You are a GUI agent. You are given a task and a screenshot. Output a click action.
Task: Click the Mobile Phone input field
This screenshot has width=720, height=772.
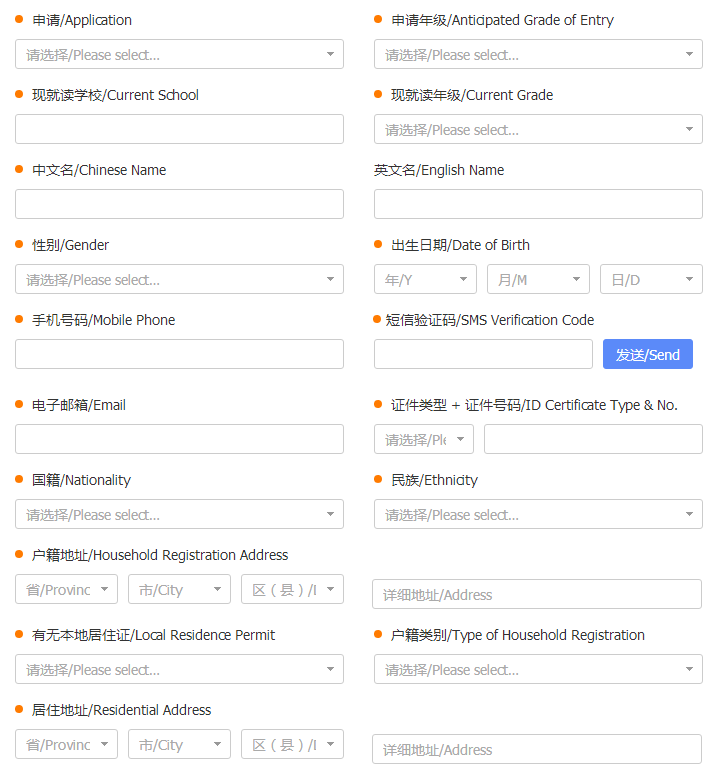(x=179, y=354)
